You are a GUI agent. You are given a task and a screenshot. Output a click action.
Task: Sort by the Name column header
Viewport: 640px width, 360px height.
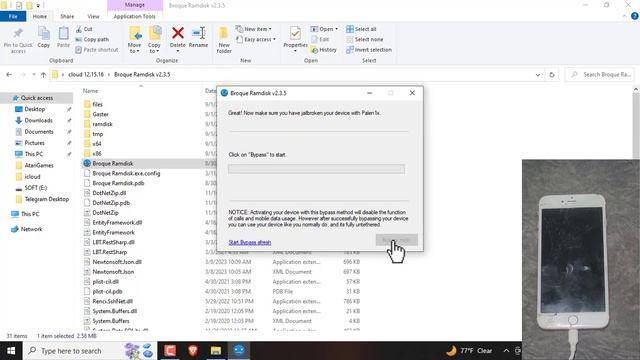91,91
